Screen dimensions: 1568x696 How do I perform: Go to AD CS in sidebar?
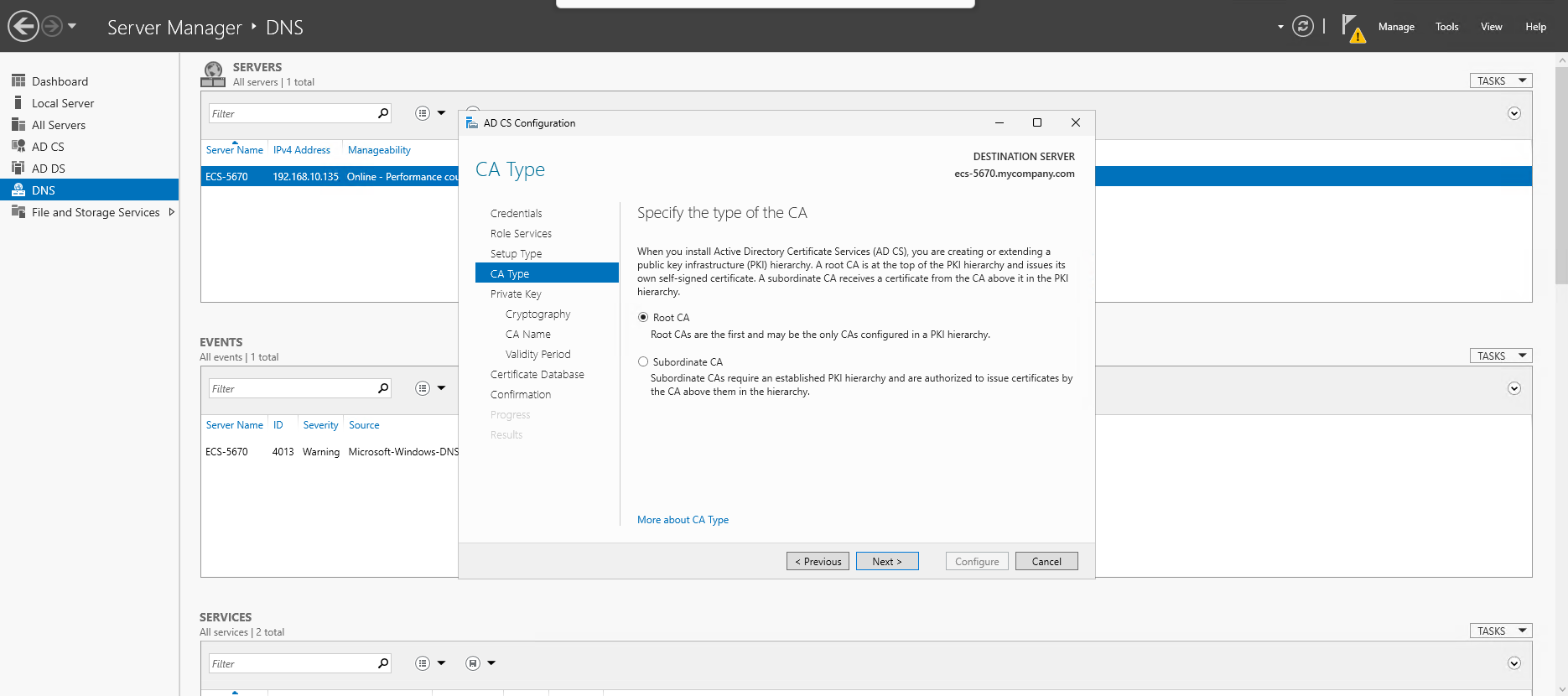point(48,147)
